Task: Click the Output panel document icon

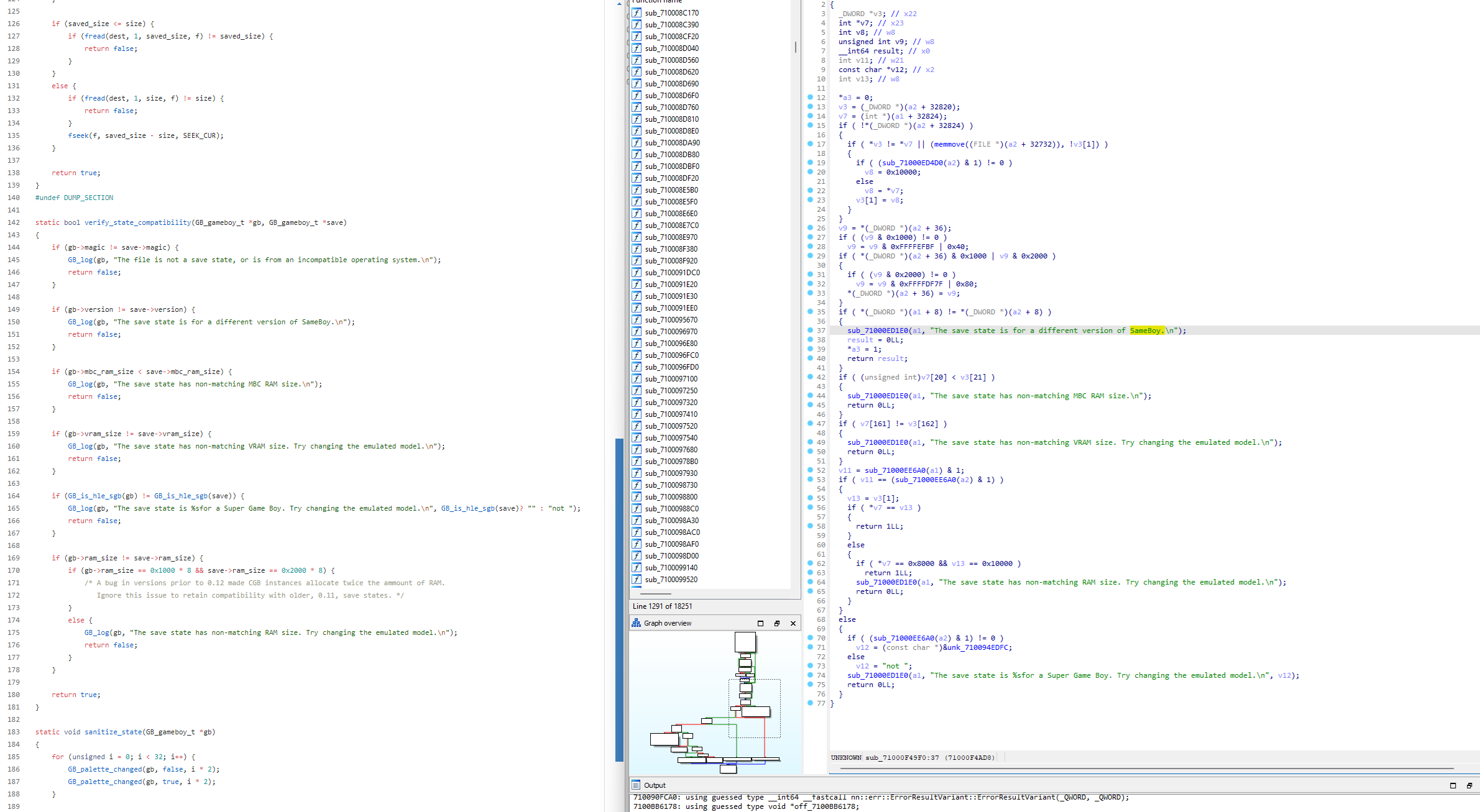Action: [636, 785]
